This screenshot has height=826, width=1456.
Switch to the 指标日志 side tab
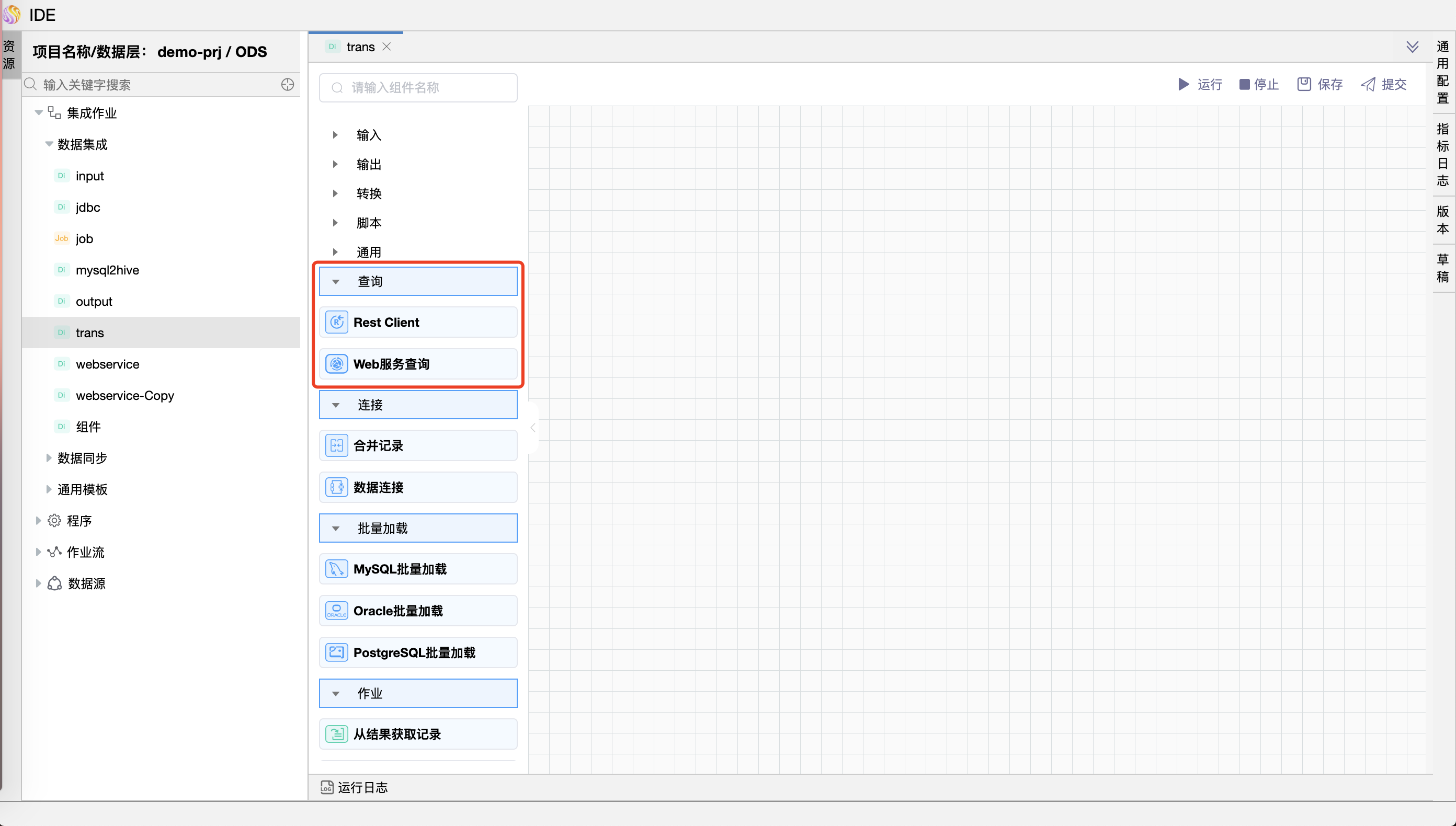pyautogui.click(x=1442, y=154)
